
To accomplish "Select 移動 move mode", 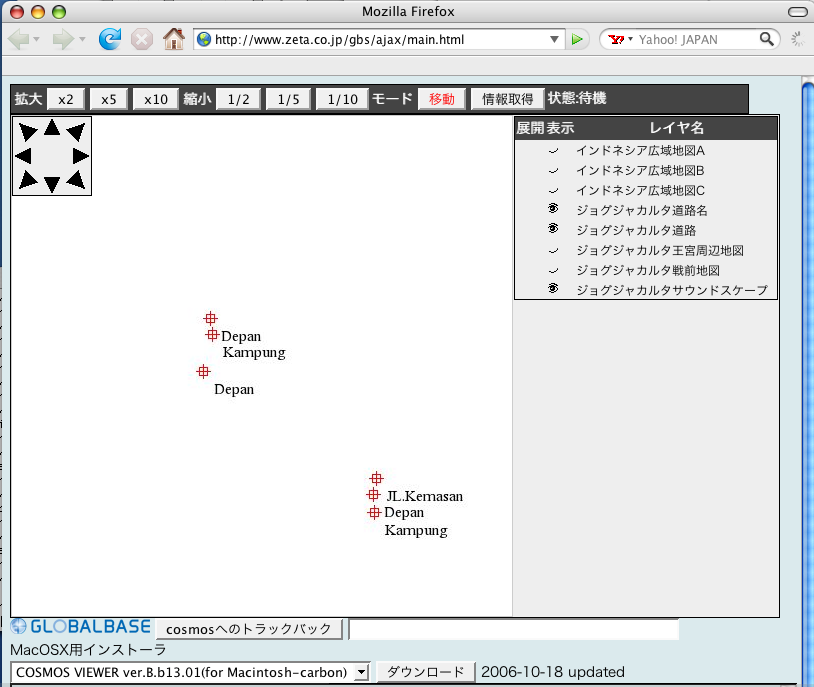I will click(442, 99).
